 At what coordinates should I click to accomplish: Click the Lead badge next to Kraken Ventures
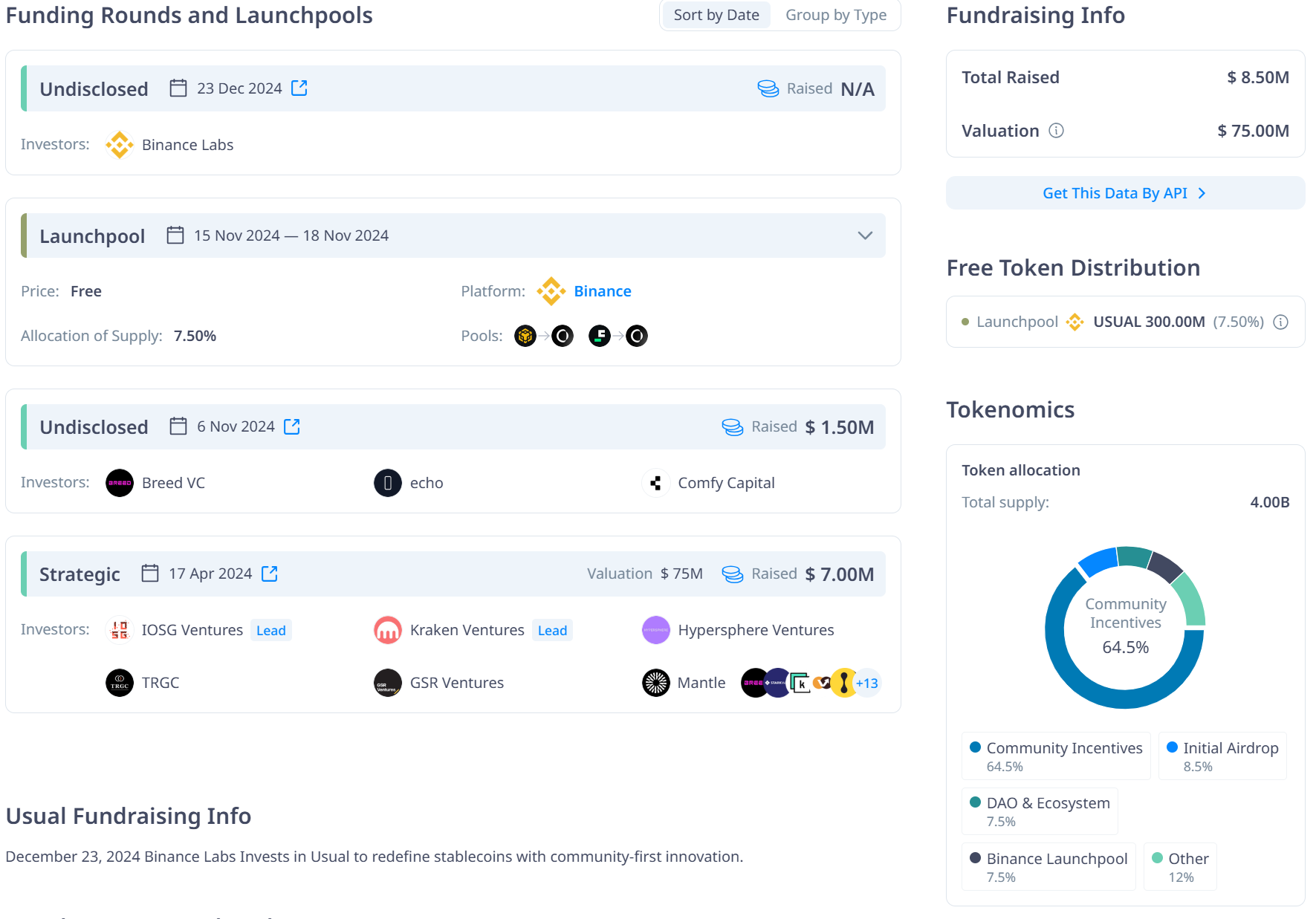coord(552,630)
